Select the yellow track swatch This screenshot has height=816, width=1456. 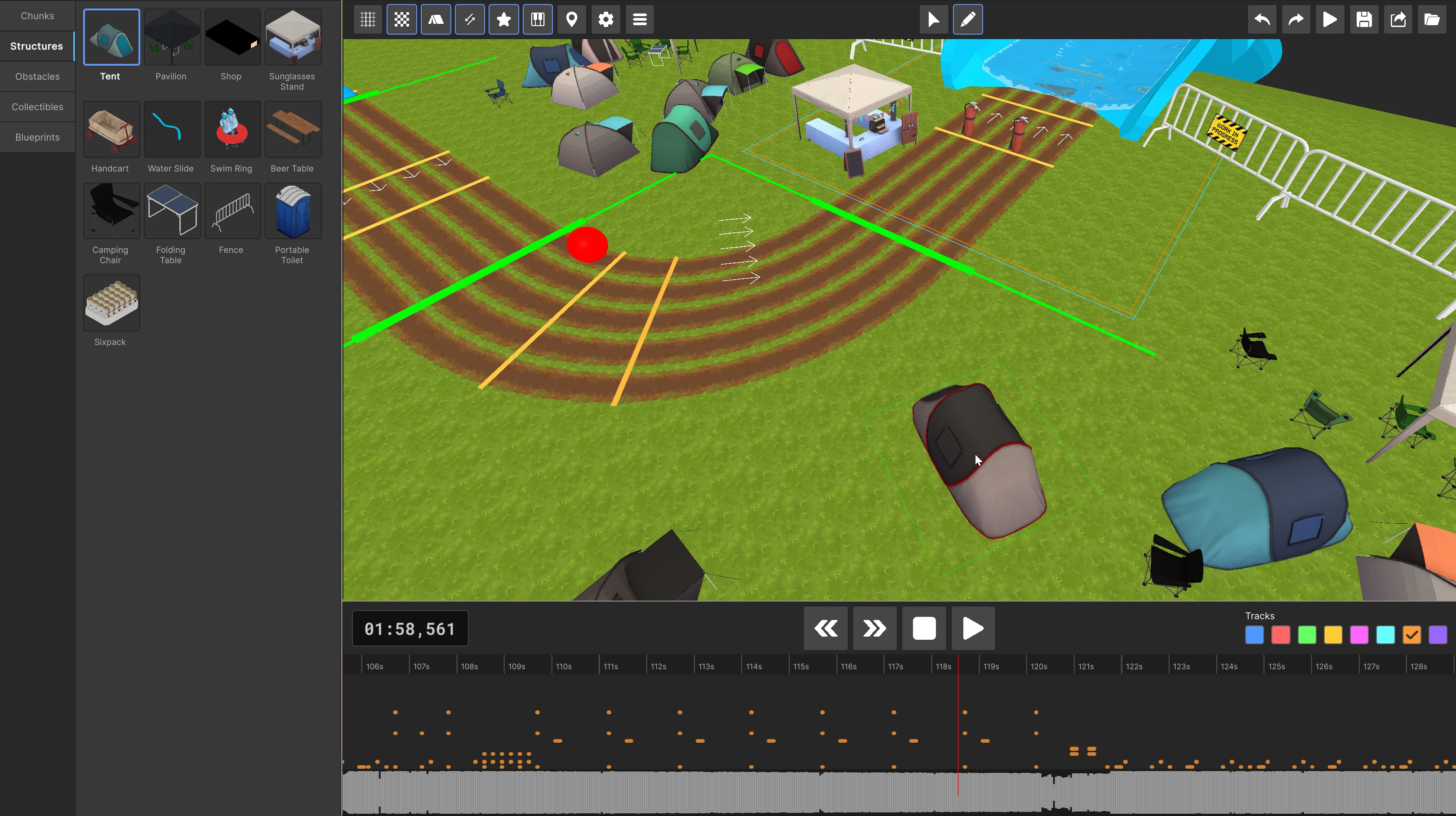(1333, 635)
